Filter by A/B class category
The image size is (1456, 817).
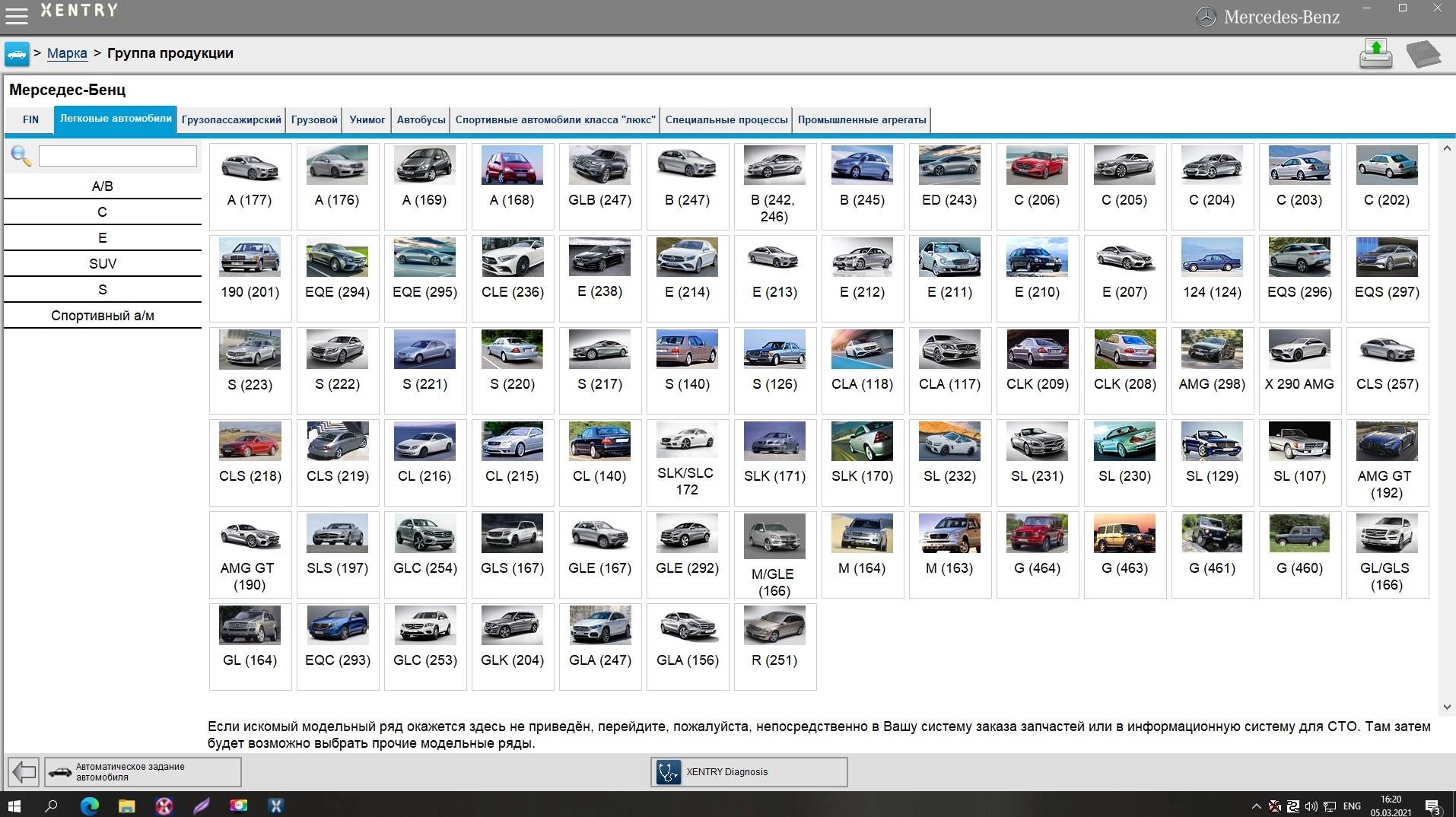(103, 186)
